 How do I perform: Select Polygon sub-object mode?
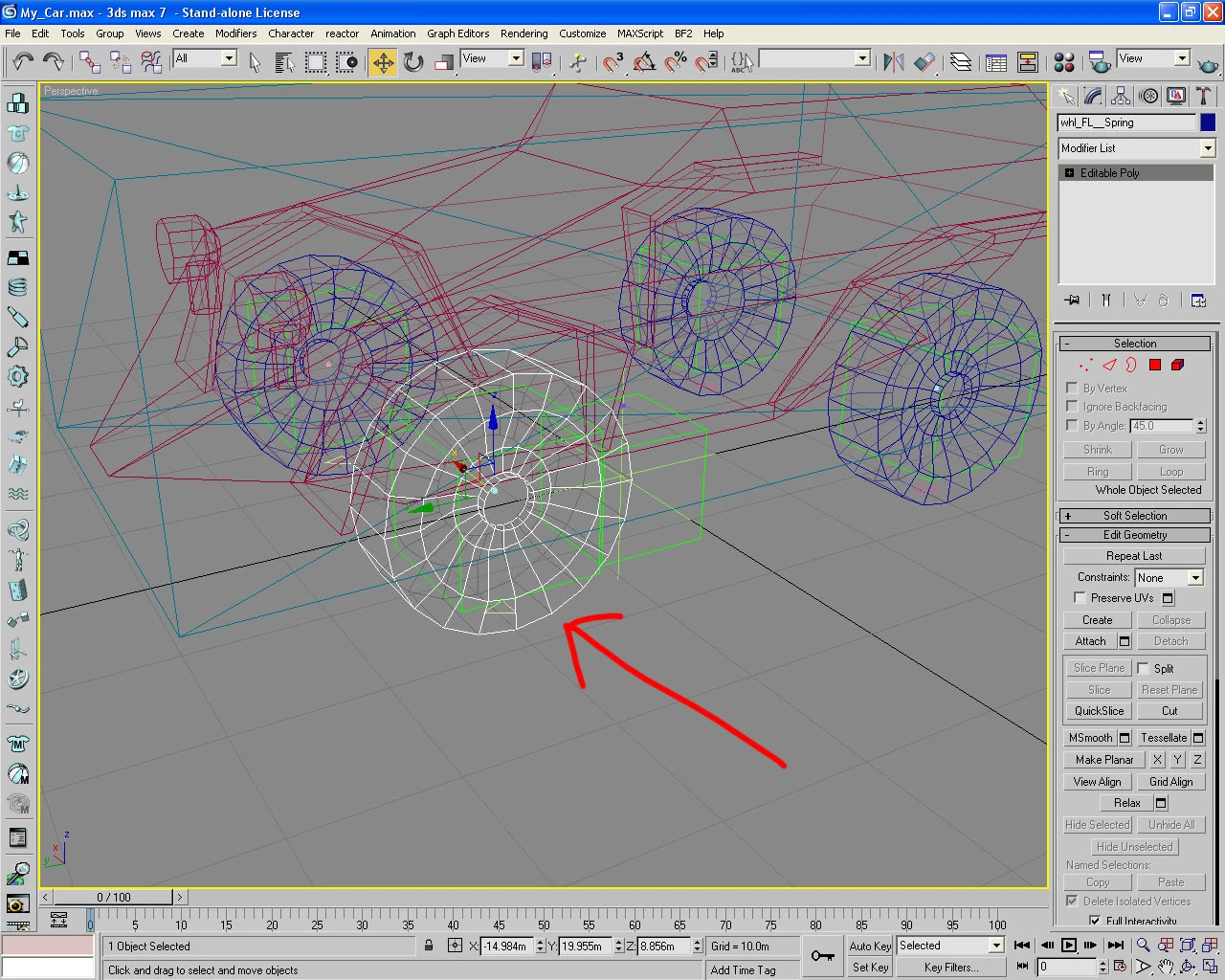[x=1155, y=365]
